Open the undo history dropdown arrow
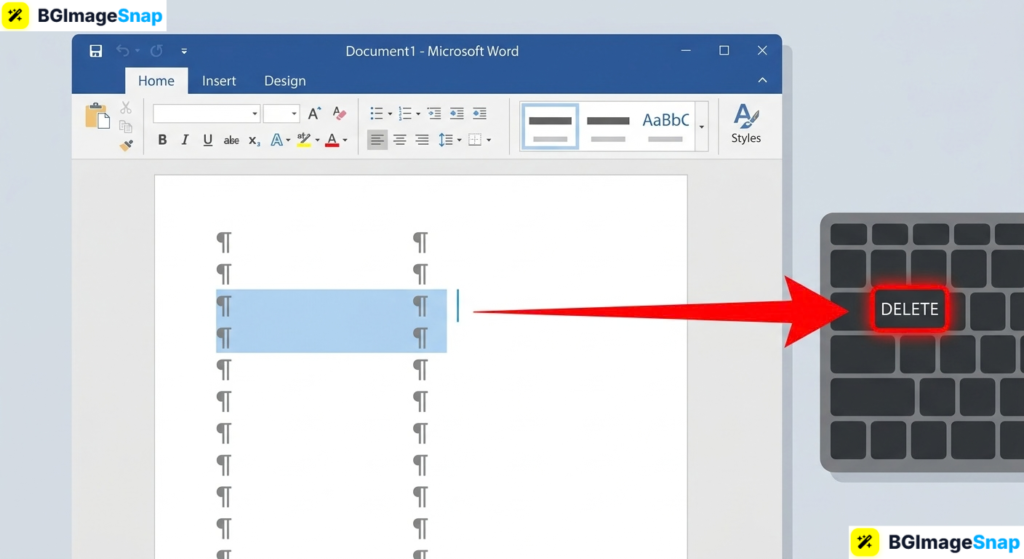This screenshot has height=559, width=1024. tap(137, 51)
